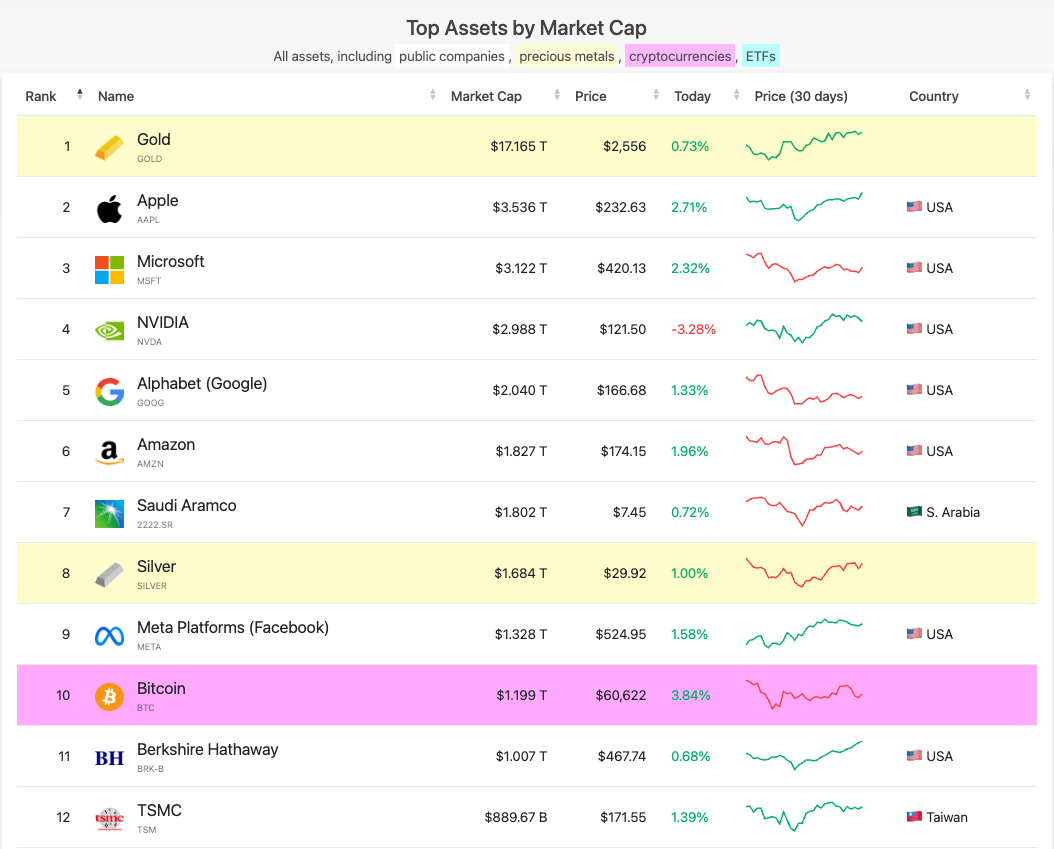Image resolution: width=1054 pixels, height=849 pixels.
Task: Click Microsoft's 2.32% change value
Action: (690, 268)
